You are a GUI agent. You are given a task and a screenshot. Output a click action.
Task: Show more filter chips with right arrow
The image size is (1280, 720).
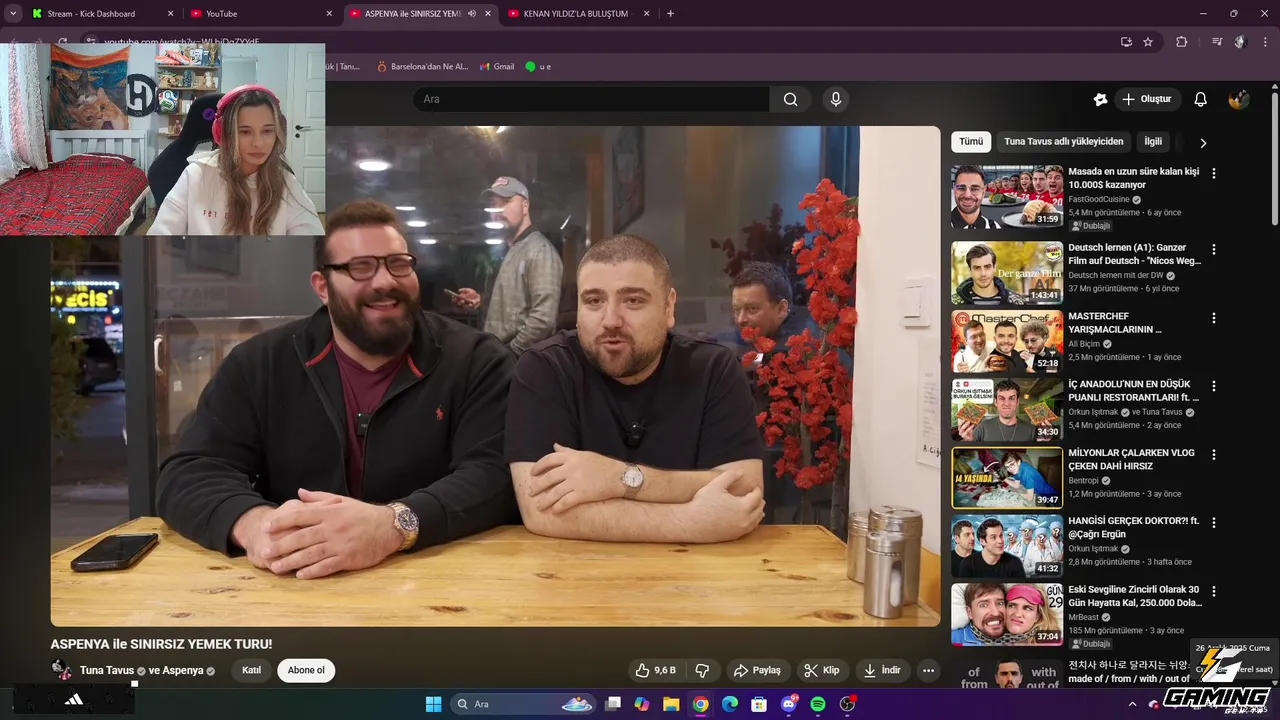click(x=1203, y=143)
